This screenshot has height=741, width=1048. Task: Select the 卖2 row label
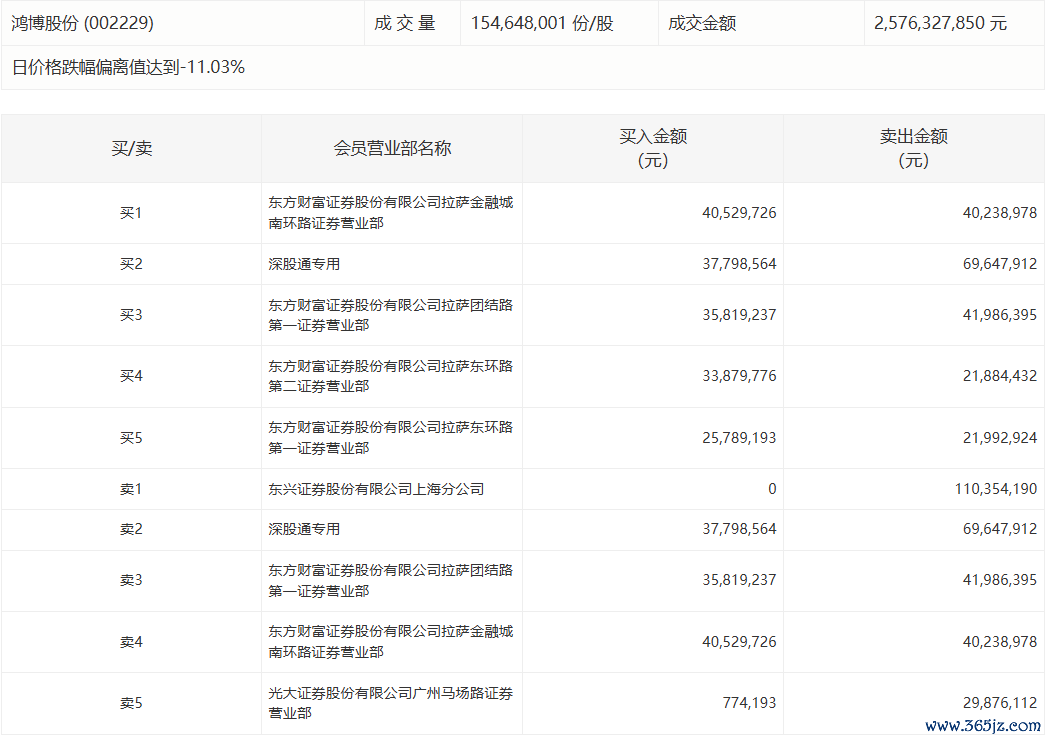pos(131,529)
